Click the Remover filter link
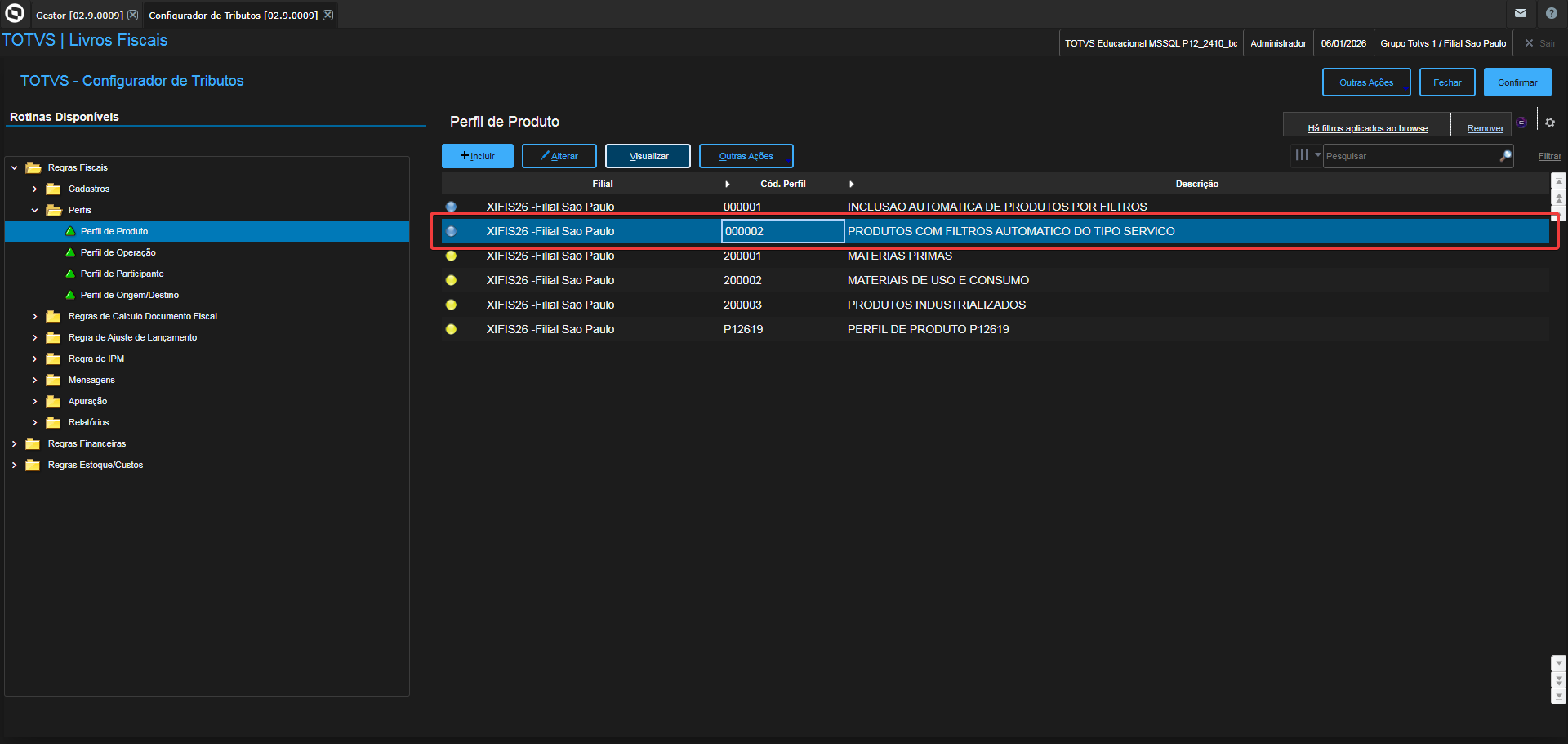 click(1485, 128)
